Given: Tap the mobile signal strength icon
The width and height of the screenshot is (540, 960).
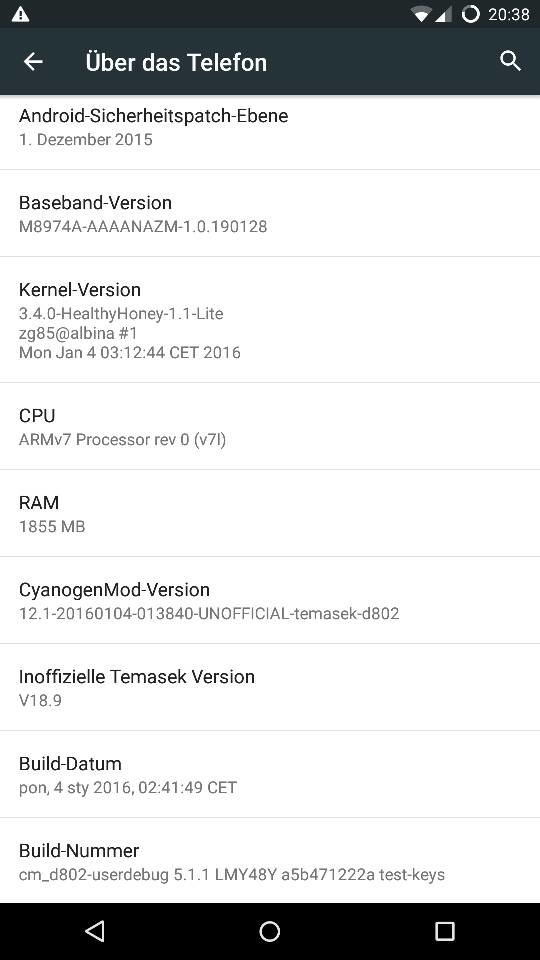Looking at the screenshot, I should (x=443, y=14).
